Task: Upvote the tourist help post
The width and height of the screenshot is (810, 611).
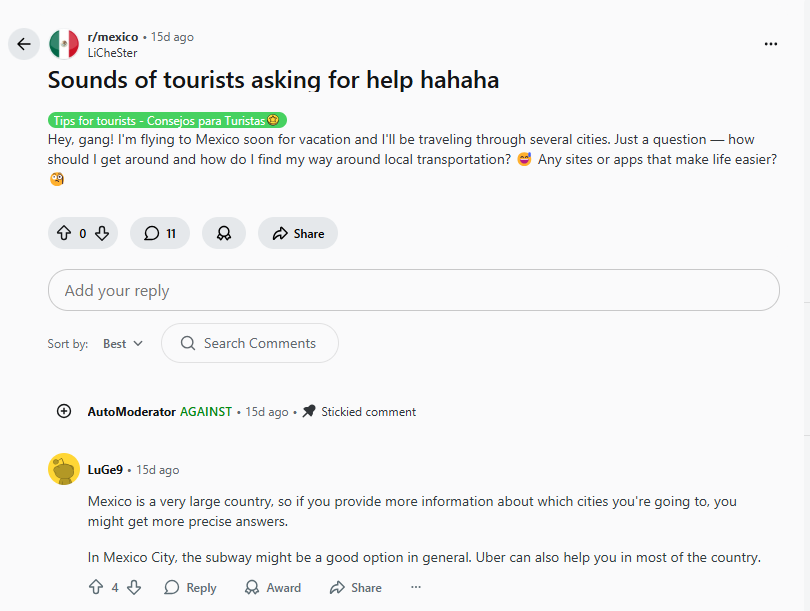Action: point(64,233)
